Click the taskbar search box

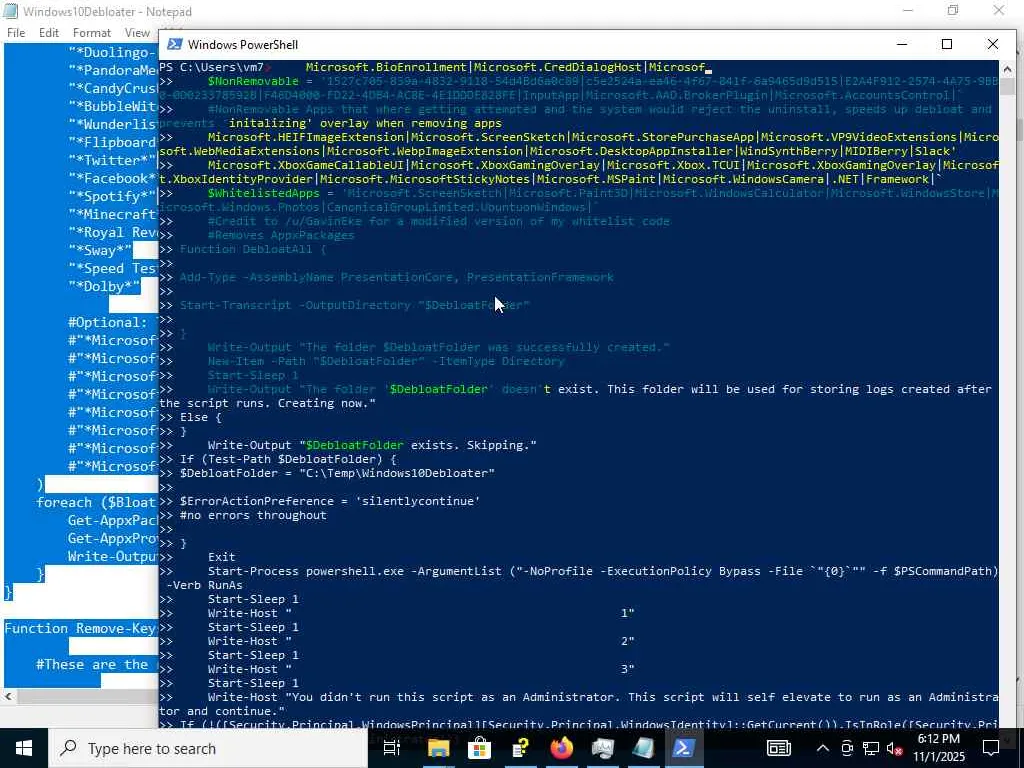pyautogui.click(x=208, y=748)
